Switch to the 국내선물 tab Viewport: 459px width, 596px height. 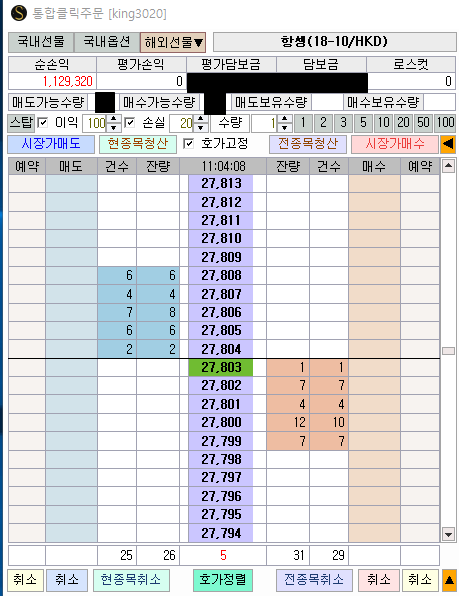point(41,42)
